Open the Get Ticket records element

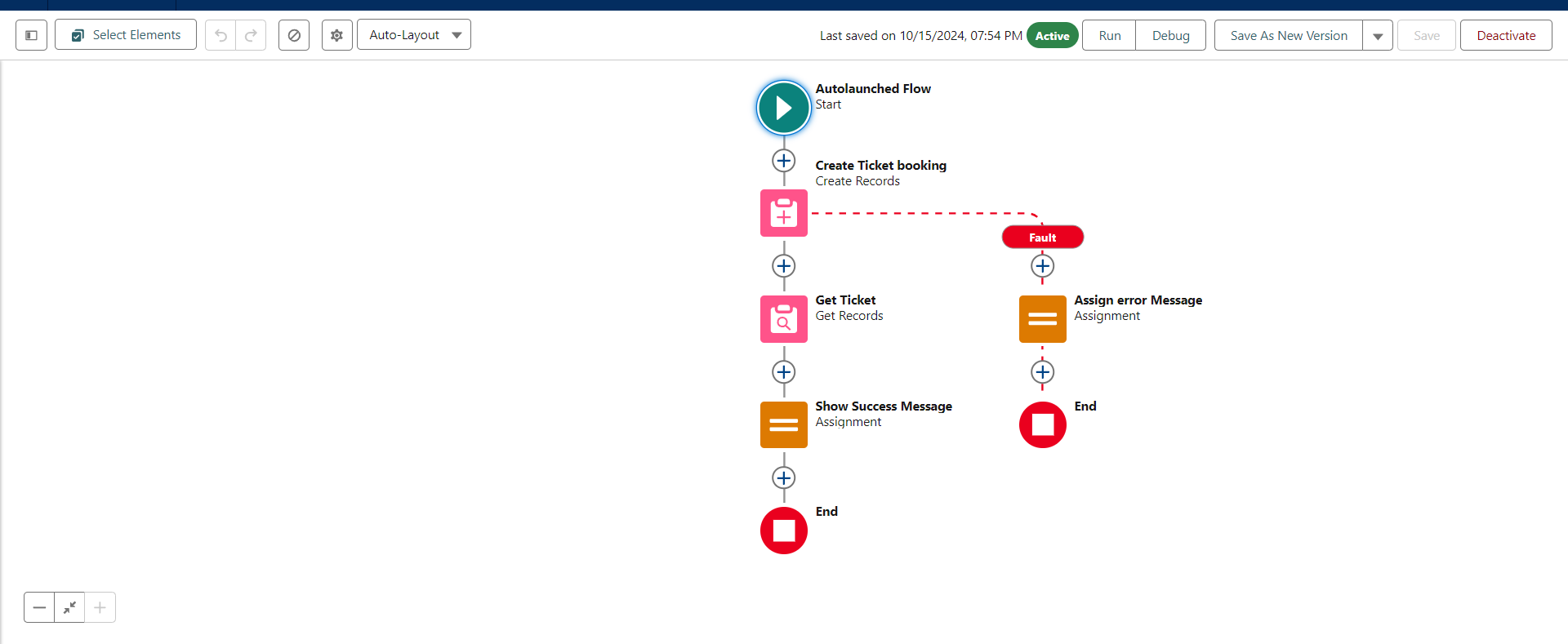click(x=784, y=319)
